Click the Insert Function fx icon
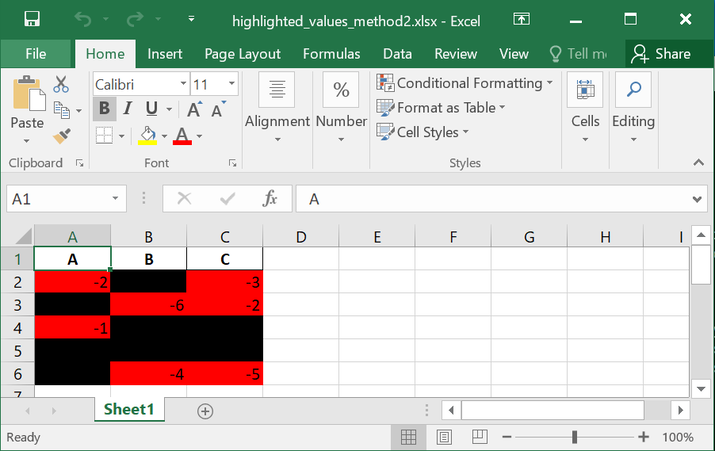This screenshot has height=451, width=715. [270, 199]
